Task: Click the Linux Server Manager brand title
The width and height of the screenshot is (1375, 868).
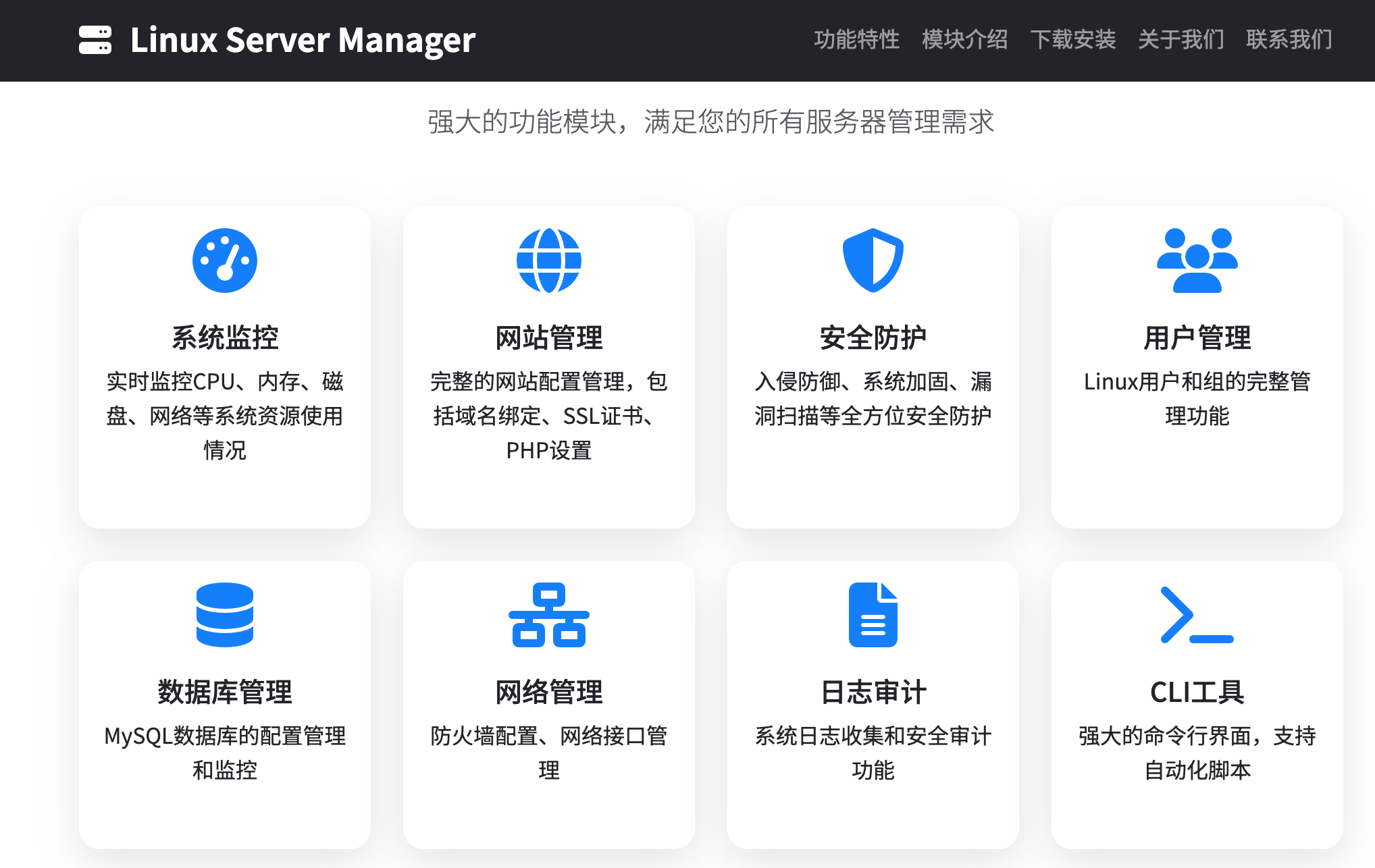Action: [x=303, y=40]
